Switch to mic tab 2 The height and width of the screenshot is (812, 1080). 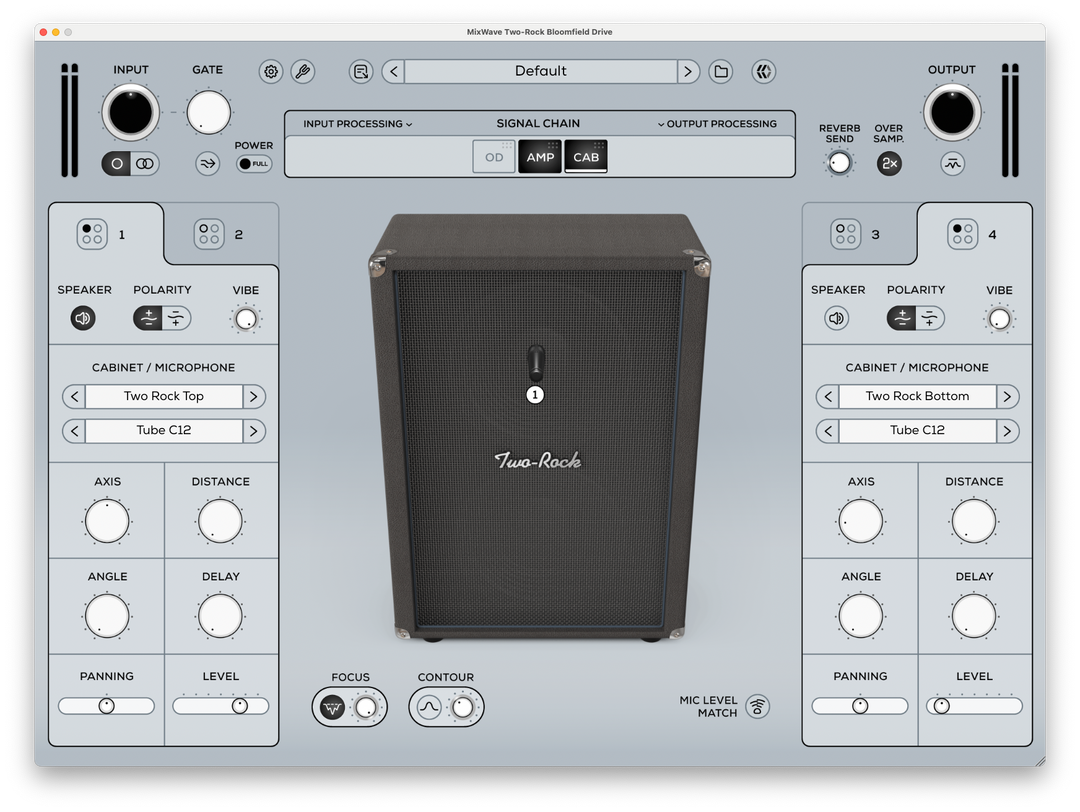click(221, 235)
